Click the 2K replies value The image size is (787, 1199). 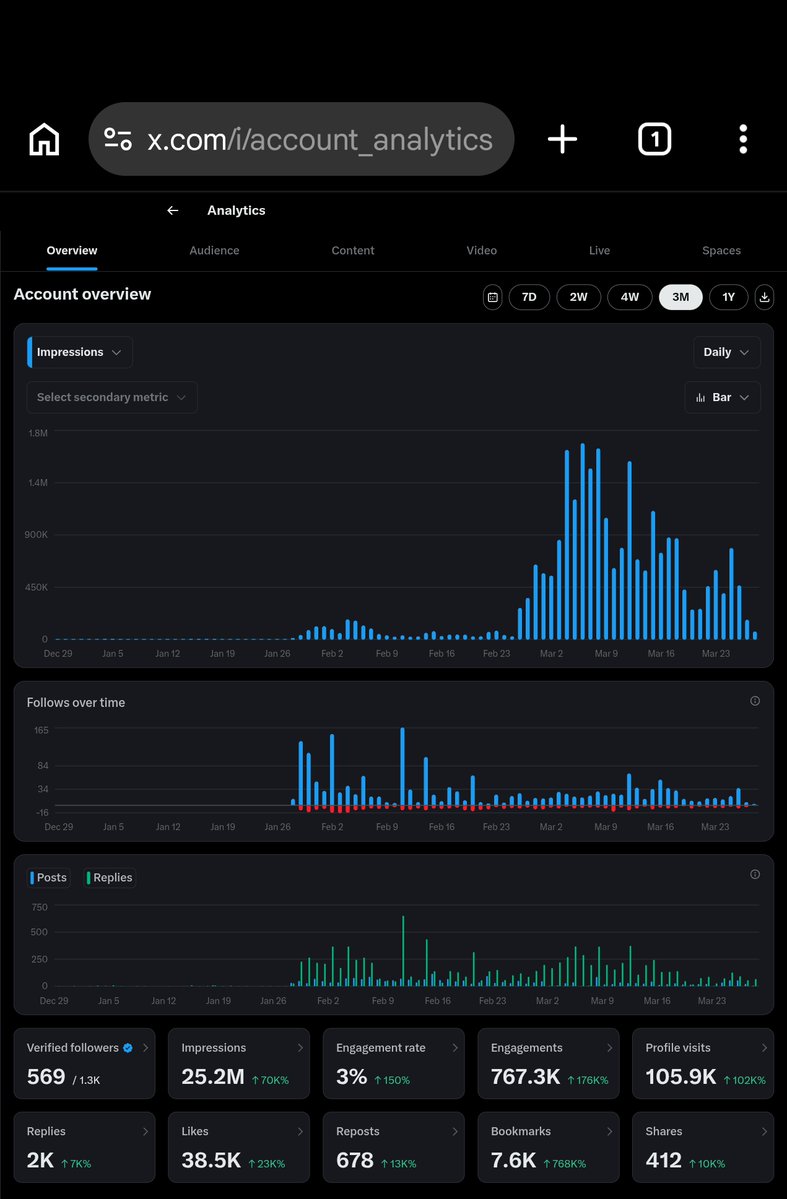[x=41, y=1160]
